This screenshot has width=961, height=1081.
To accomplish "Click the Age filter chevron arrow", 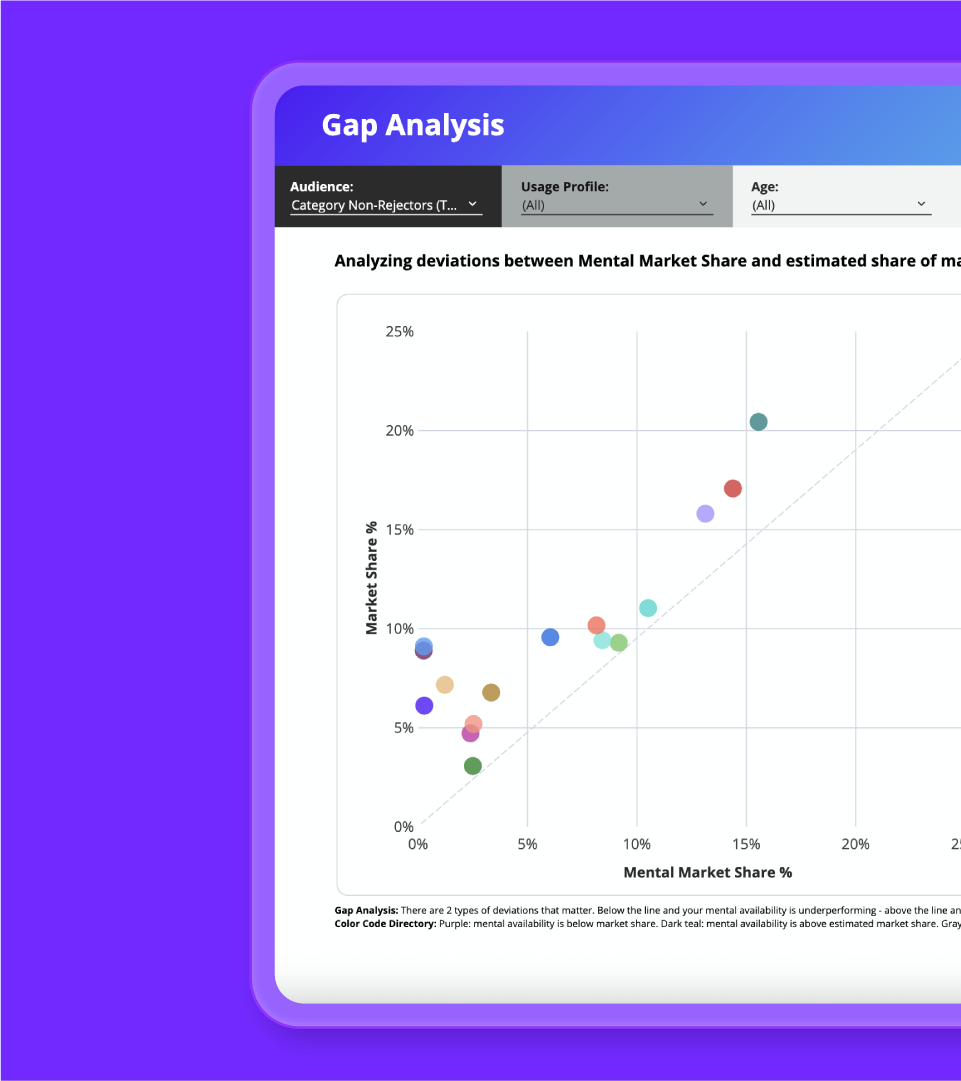I will [x=921, y=204].
